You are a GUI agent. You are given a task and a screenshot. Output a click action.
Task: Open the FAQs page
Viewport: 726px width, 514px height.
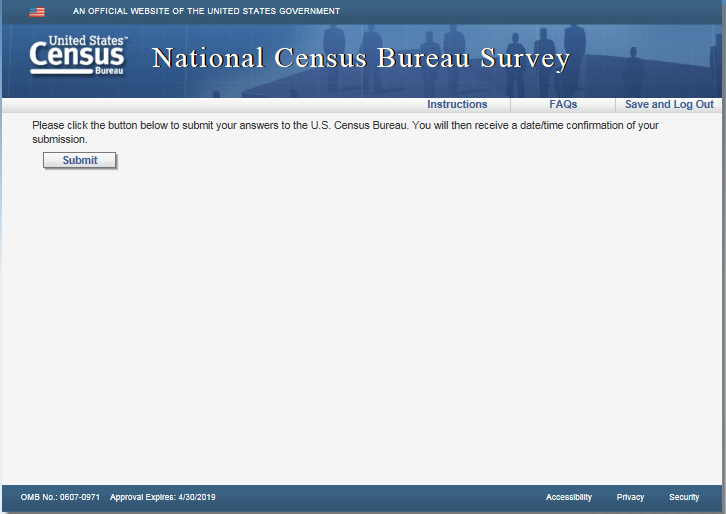[563, 105]
